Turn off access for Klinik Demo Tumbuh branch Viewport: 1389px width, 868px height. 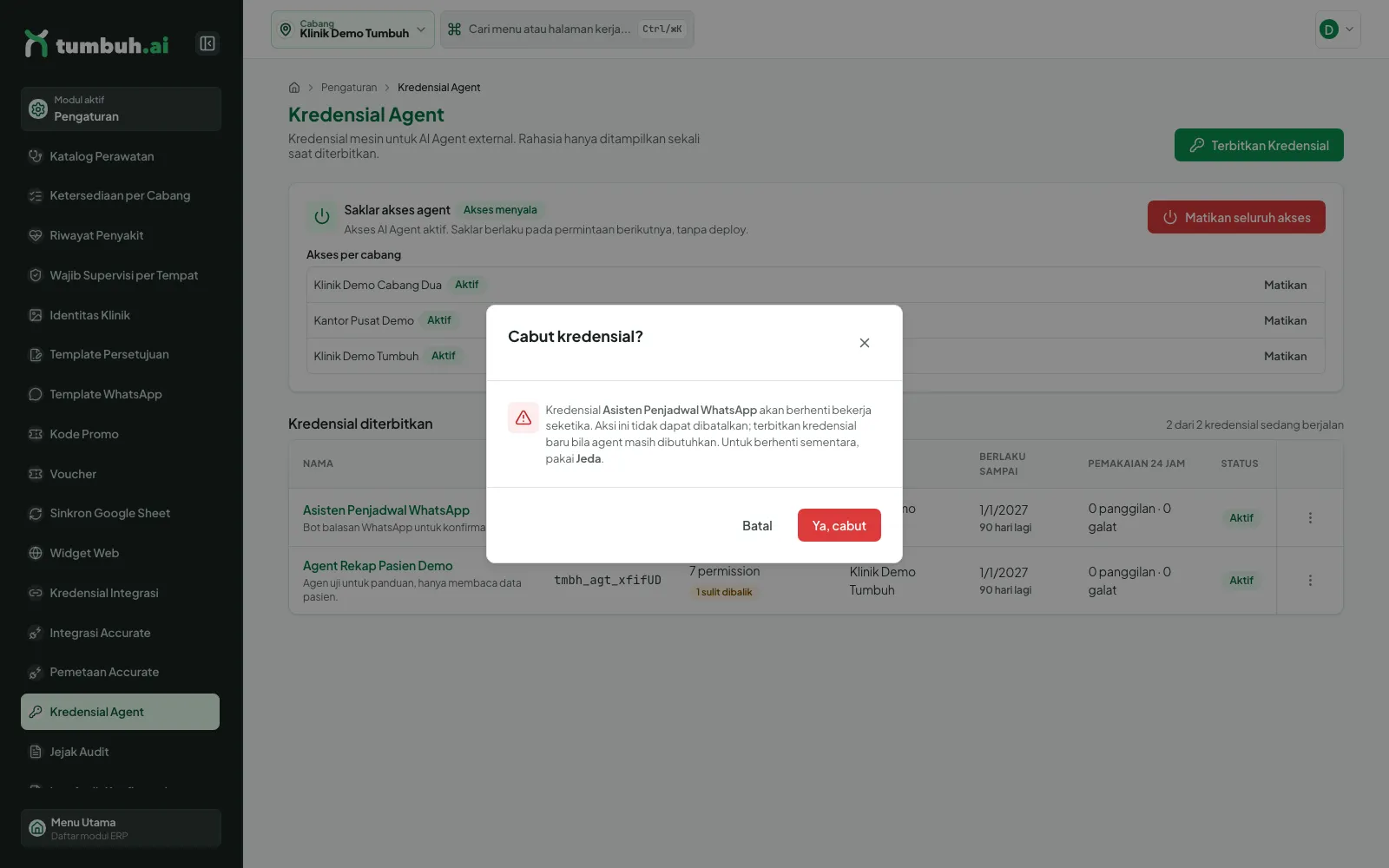(1285, 356)
